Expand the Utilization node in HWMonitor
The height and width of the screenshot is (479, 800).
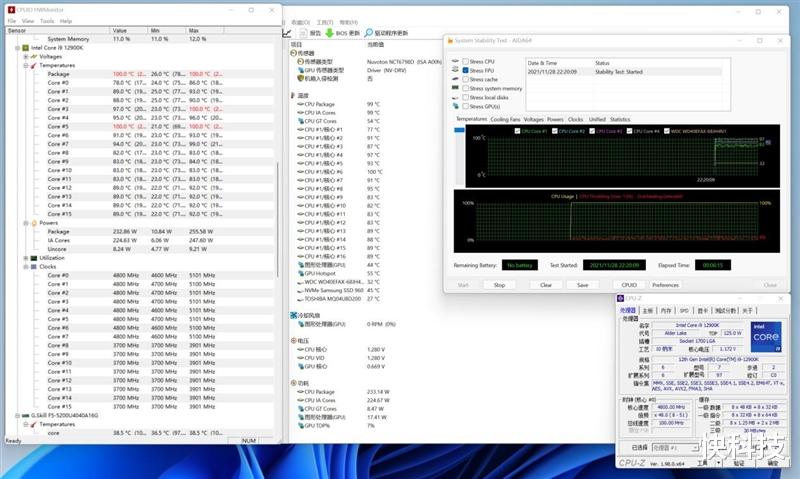(x=26, y=258)
